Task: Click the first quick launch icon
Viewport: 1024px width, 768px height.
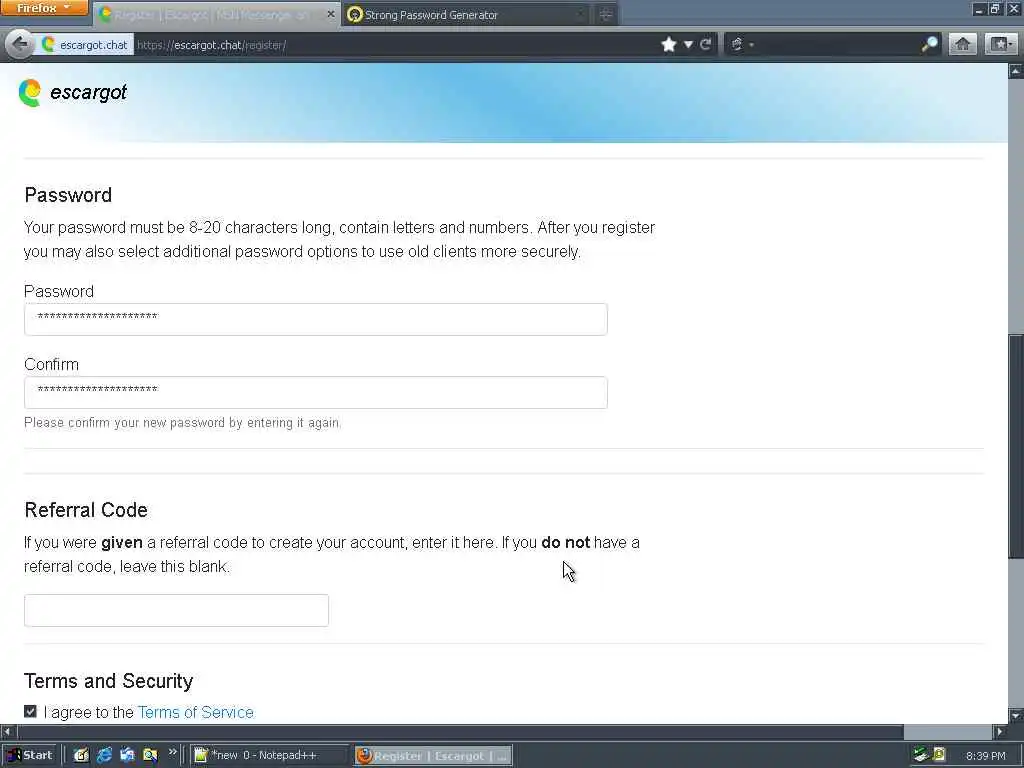Action: 81,755
